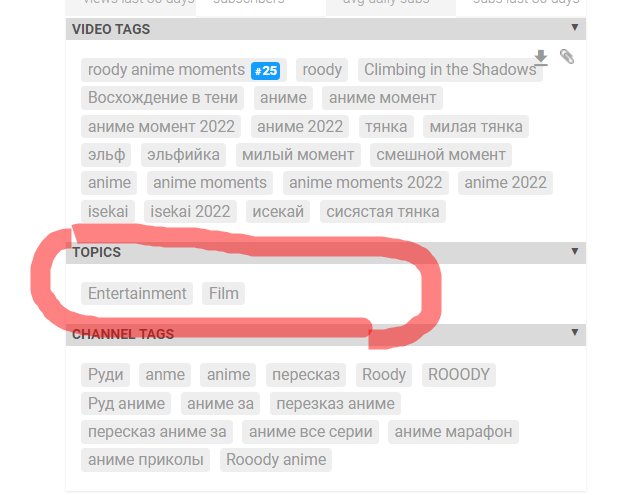Select the 'эльфийка' tag

click(183, 155)
